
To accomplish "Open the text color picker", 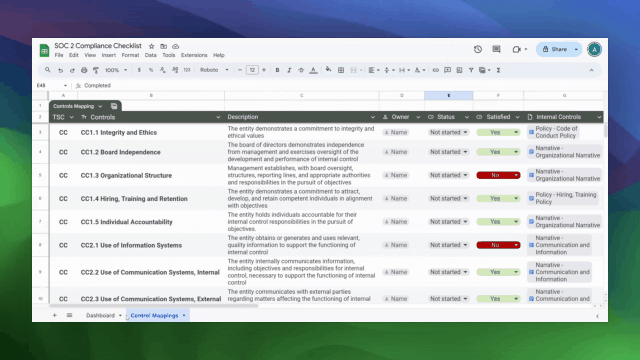I will click(x=313, y=70).
